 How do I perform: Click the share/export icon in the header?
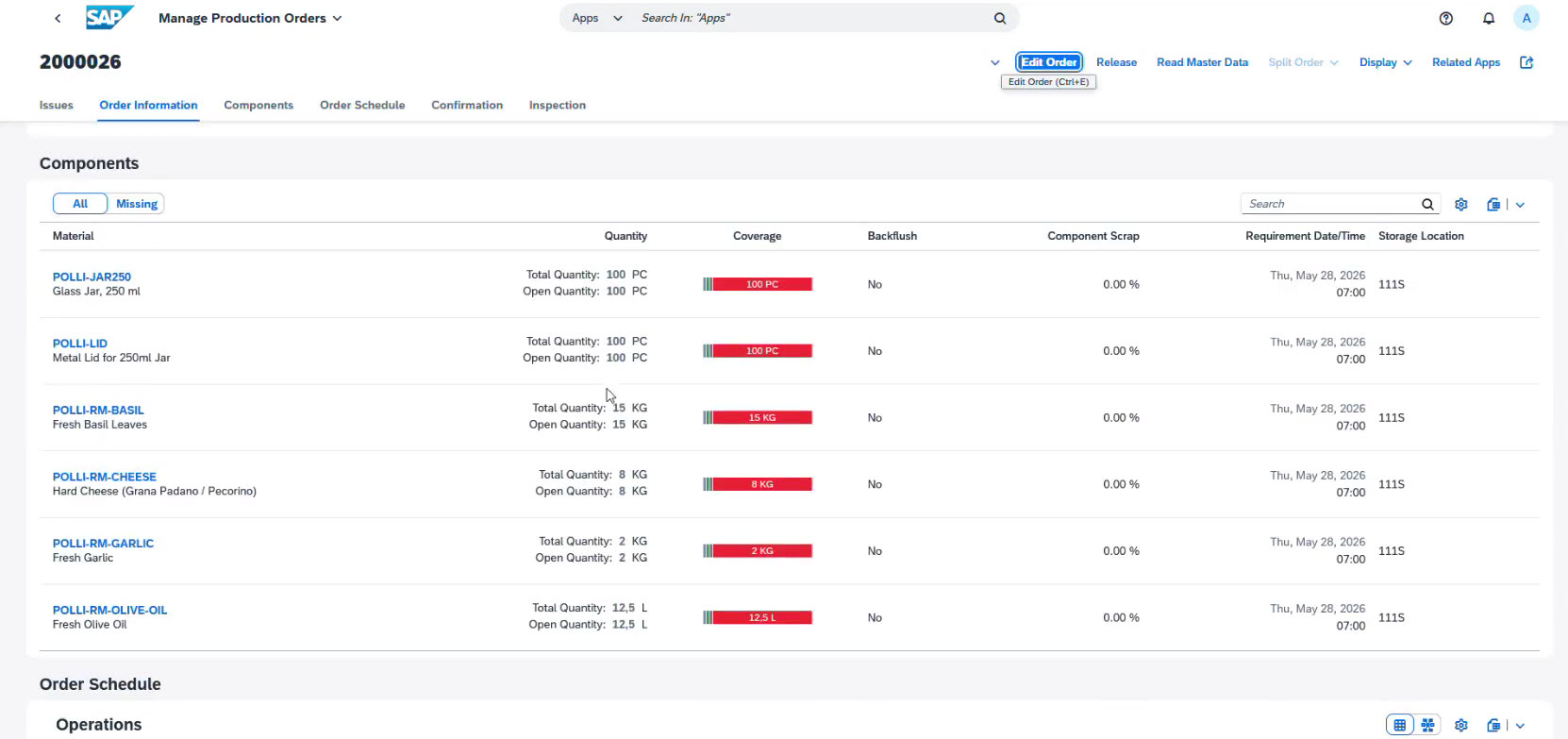tap(1526, 62)
